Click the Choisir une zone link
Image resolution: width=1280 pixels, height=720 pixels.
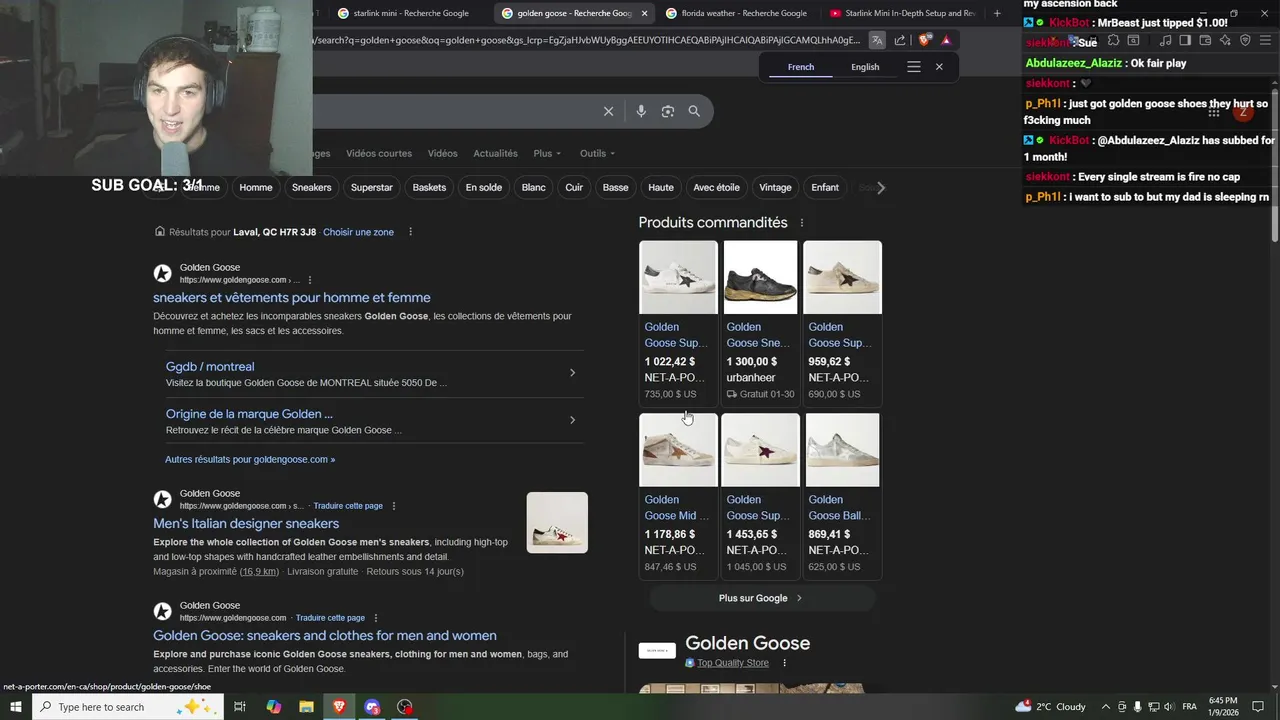pos(358,232)
